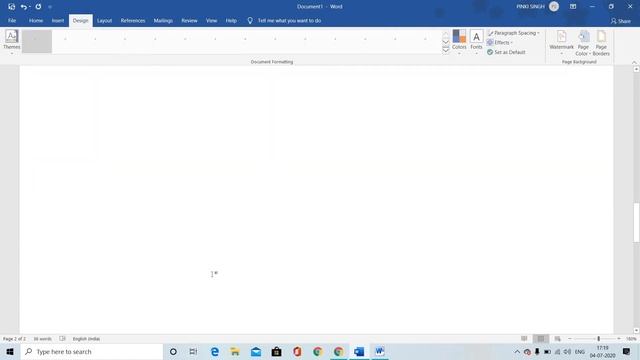Switch to Print Layout view

point(541,339)
